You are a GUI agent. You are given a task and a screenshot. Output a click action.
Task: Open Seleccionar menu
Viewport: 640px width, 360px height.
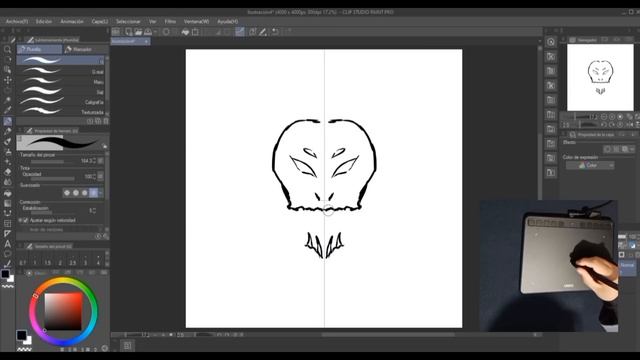coord(128,21)
